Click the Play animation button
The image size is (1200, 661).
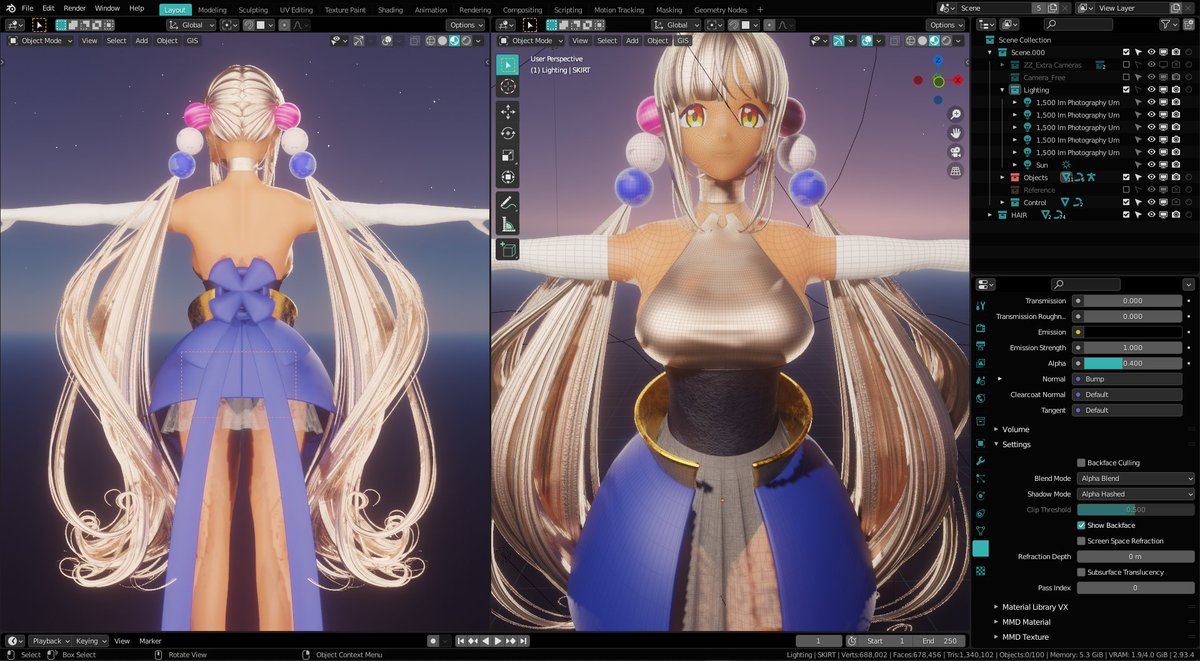point(497,641)
